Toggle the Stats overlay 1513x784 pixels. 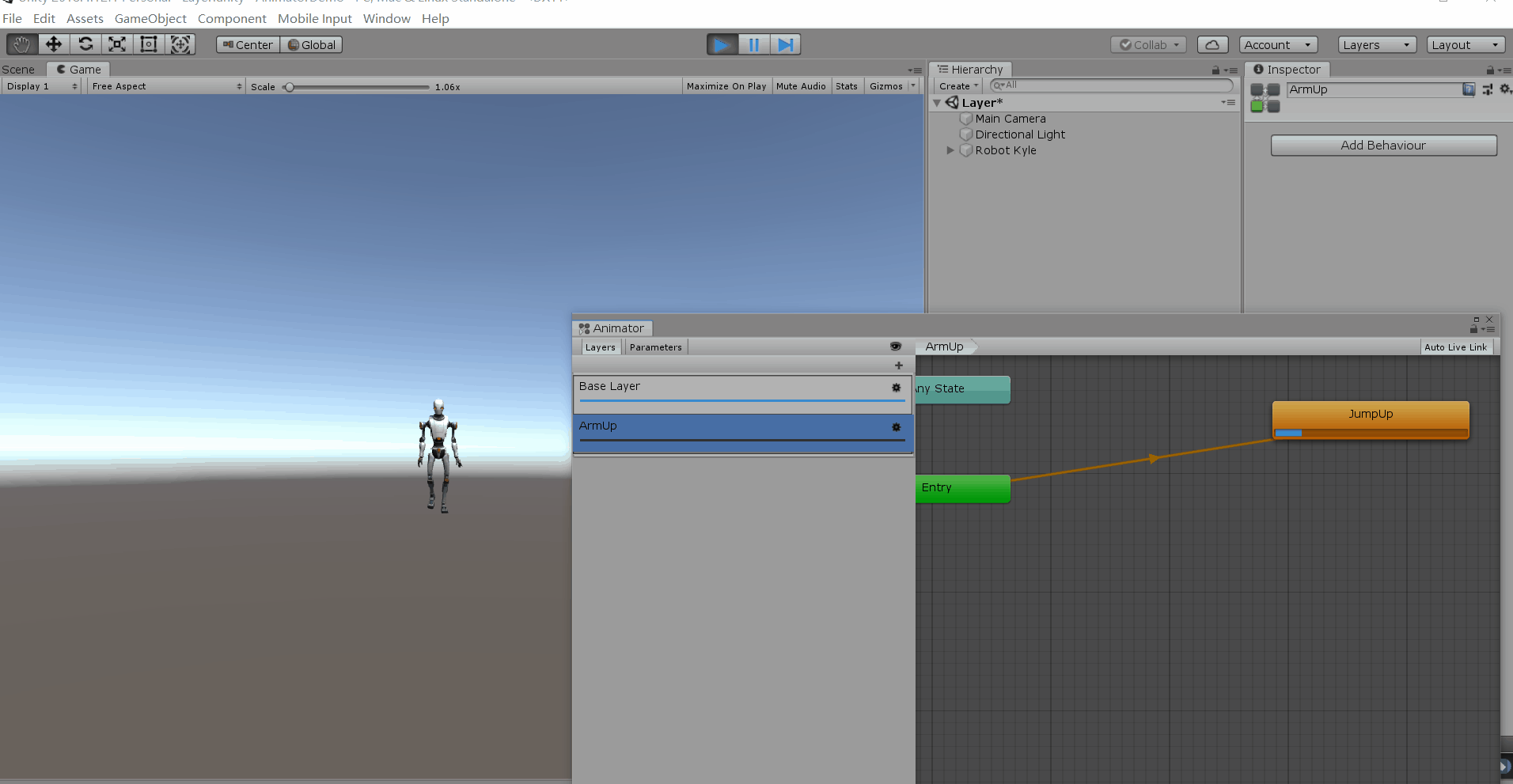coord(847,86)
